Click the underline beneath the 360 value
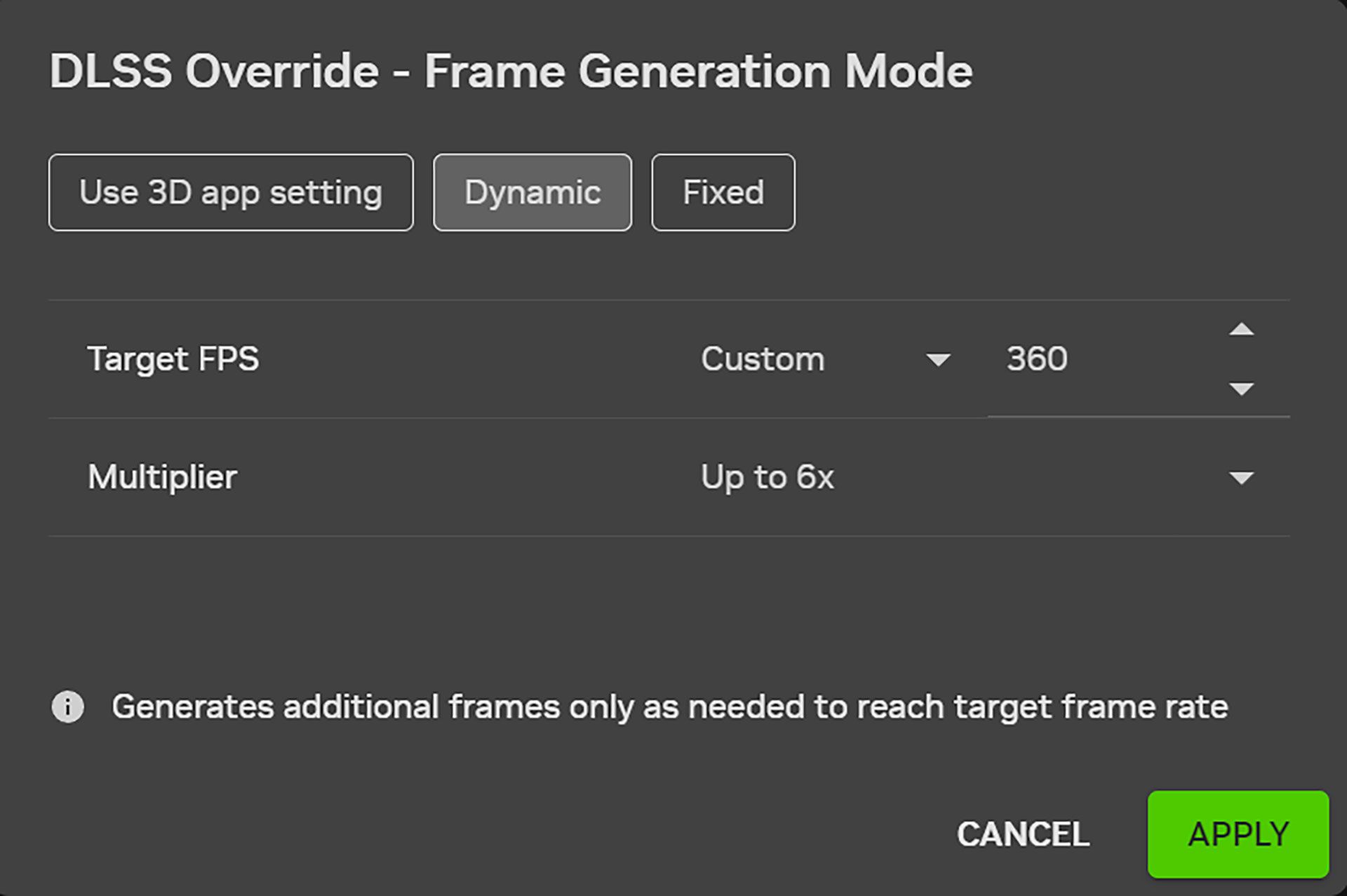1347x896 pixels. (1138, 416)
